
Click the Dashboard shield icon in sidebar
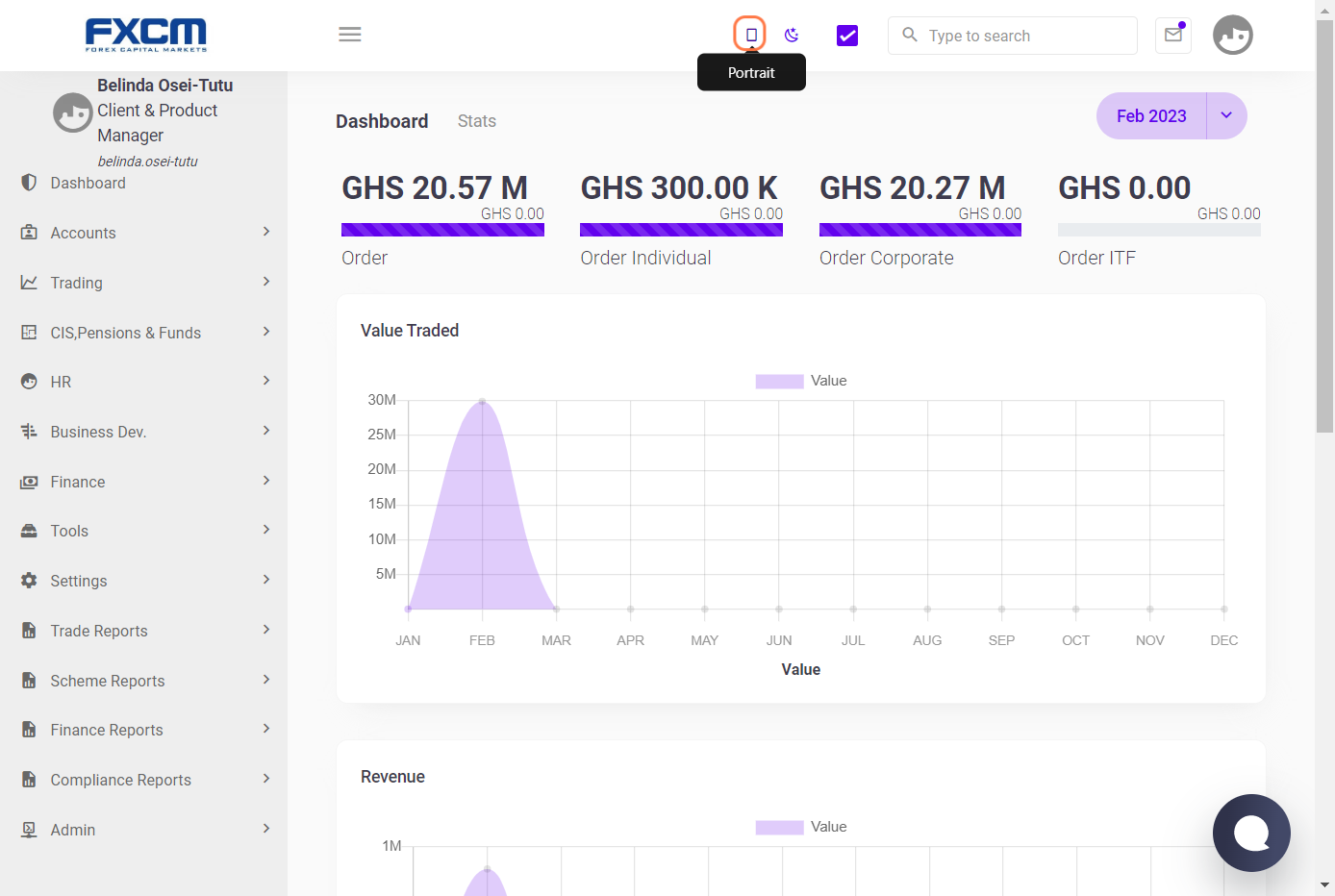coord(29,183)
